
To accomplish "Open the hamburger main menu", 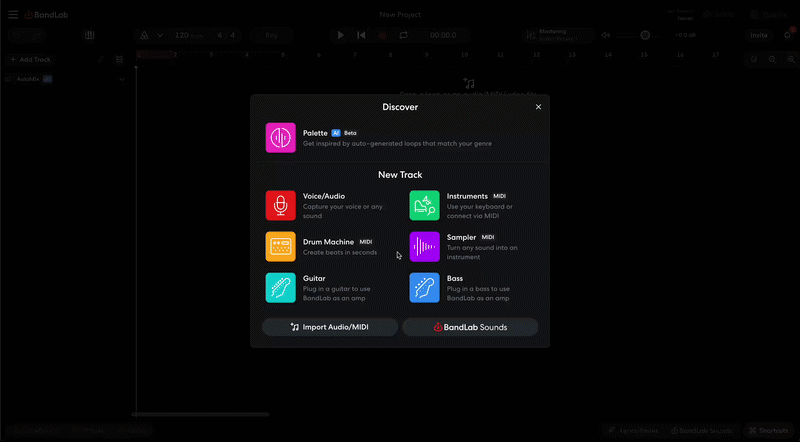I will coord(13,14).
